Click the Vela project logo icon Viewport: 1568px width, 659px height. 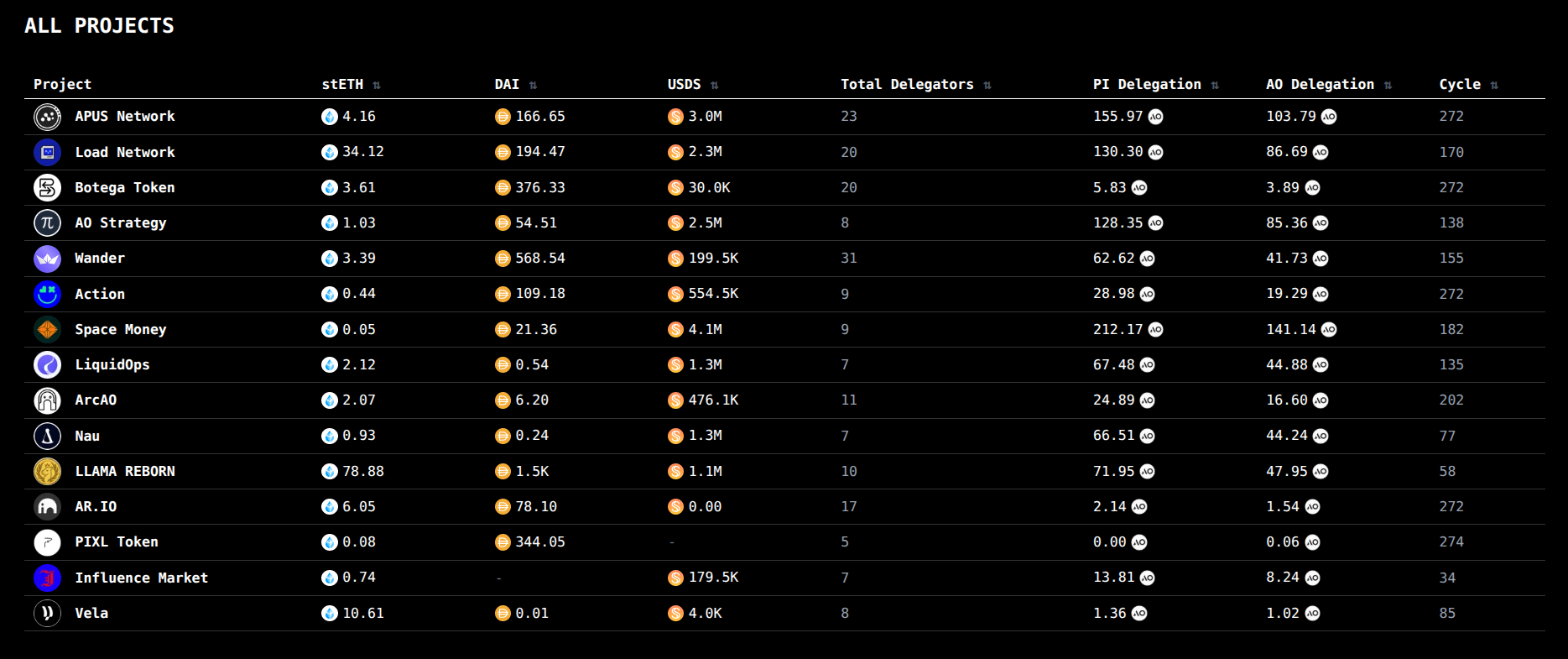coord(47,613)
